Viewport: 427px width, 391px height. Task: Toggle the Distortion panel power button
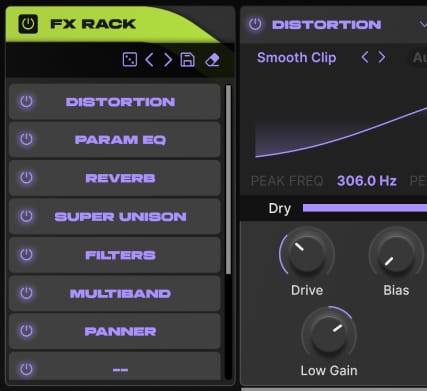pos(255,24)
